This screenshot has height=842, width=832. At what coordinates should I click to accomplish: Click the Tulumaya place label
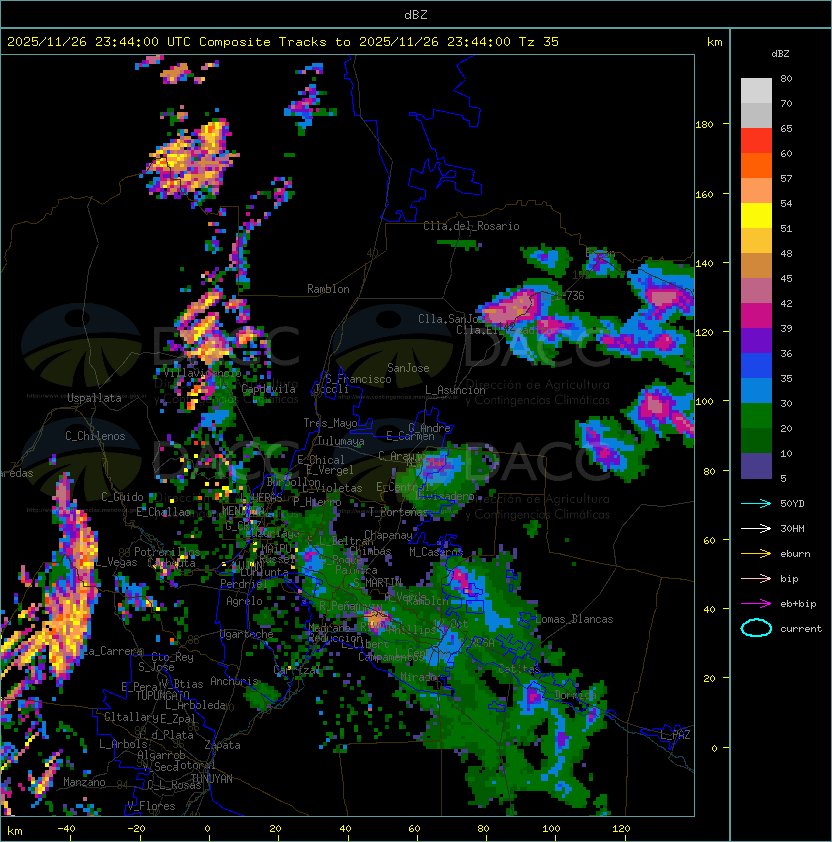click(x=341, y=441)
